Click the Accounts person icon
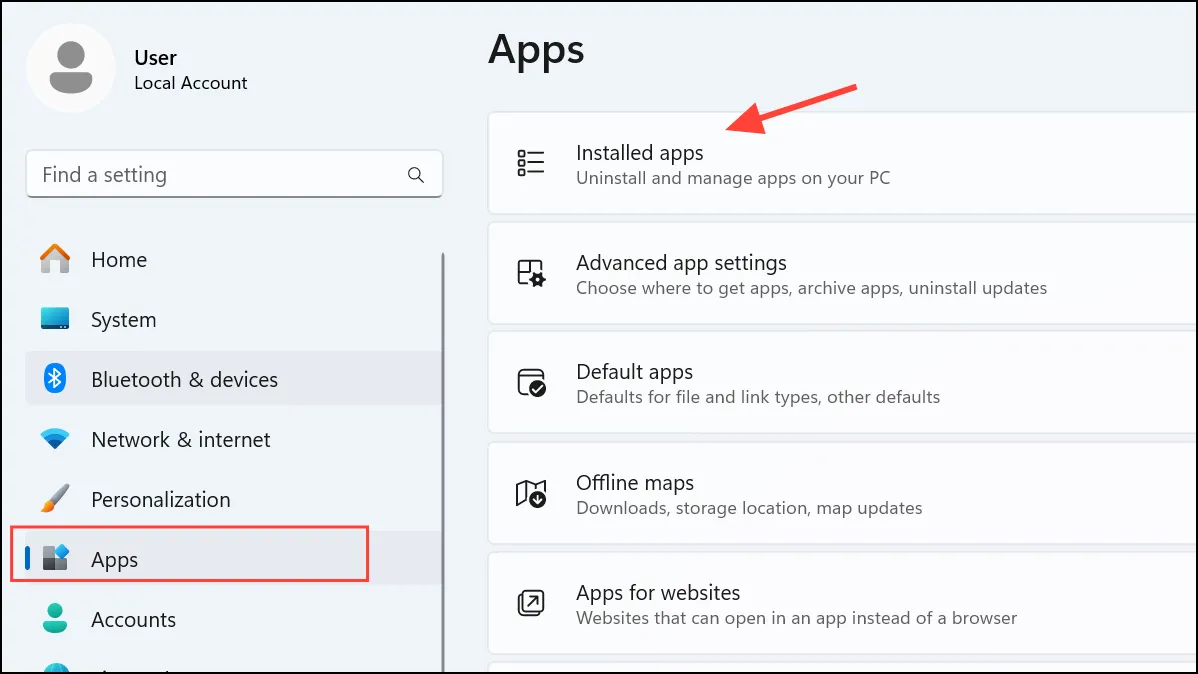The width and height of the screenshot is (1198, 674). point(55,618)
